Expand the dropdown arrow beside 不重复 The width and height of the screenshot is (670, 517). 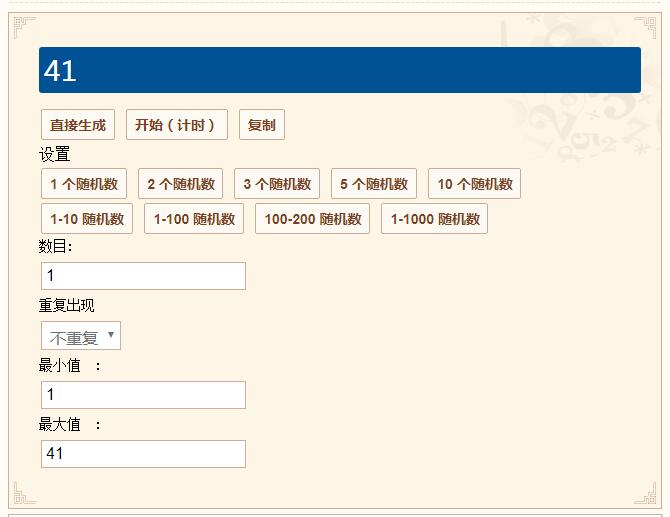111,335
